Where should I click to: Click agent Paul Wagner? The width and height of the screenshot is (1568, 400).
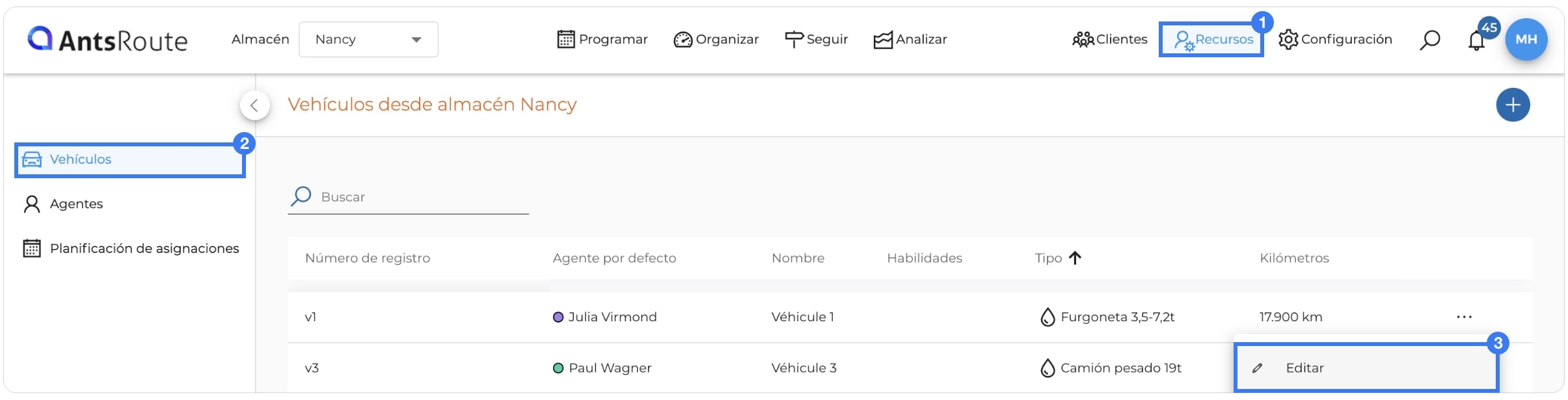click(610, 368)
